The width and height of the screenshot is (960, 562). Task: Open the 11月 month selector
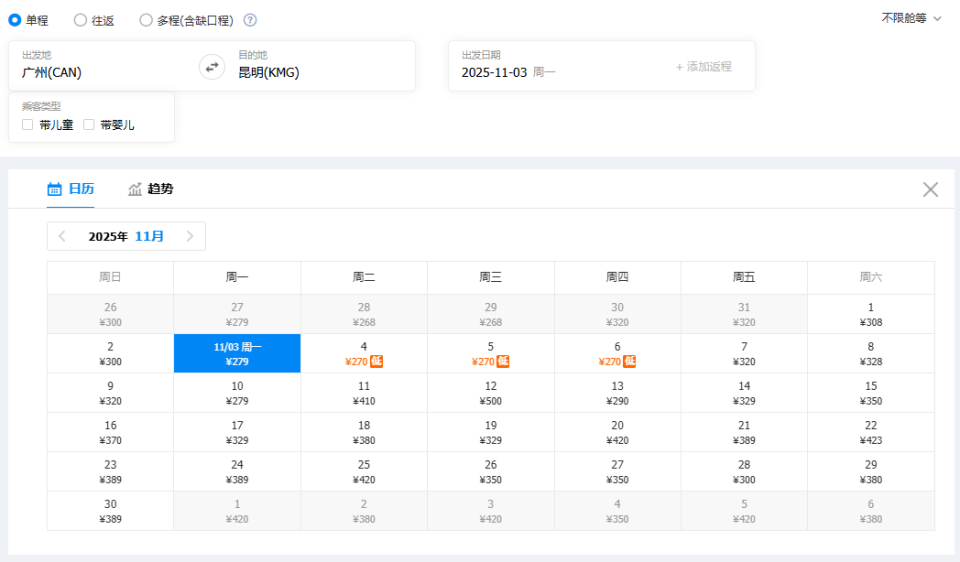click(149, 236)
